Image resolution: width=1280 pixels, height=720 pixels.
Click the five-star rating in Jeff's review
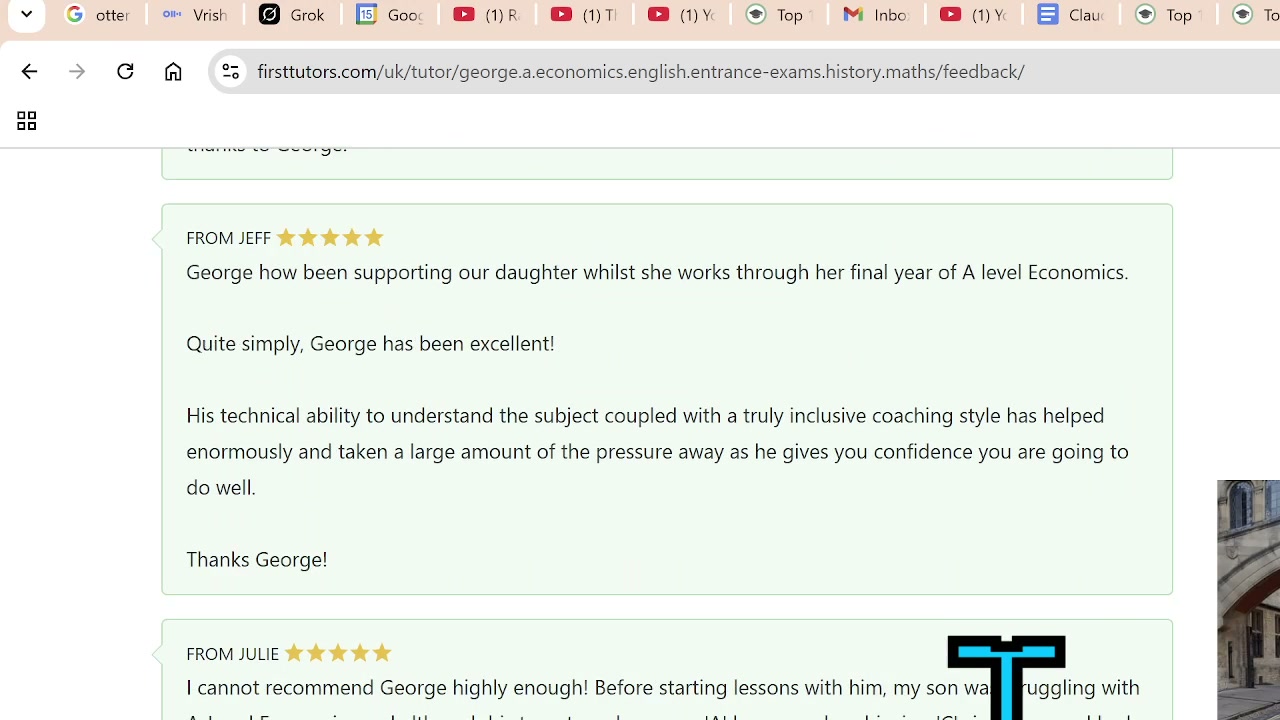point(330,237)
